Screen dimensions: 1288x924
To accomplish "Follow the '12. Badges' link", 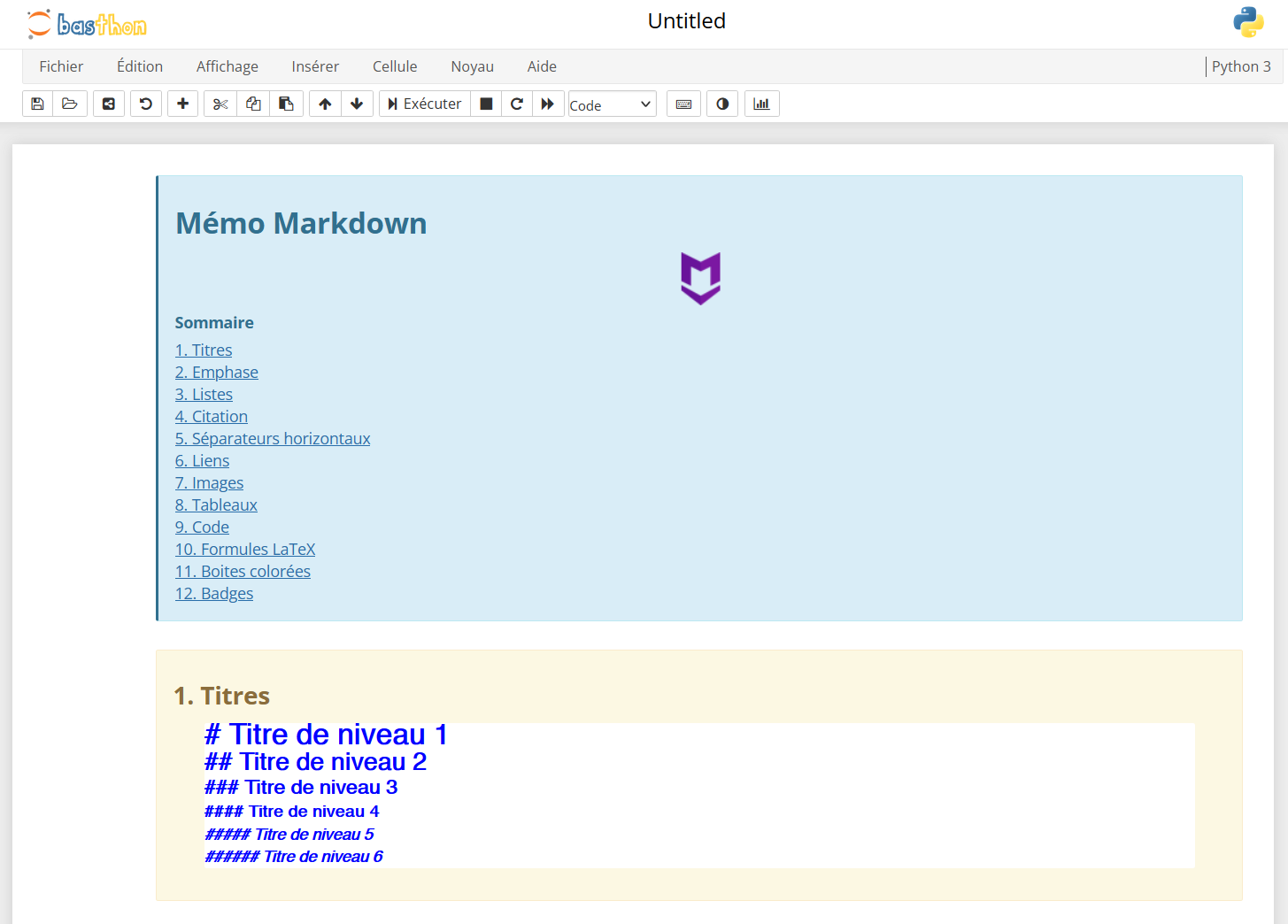I will coord(214,594).
